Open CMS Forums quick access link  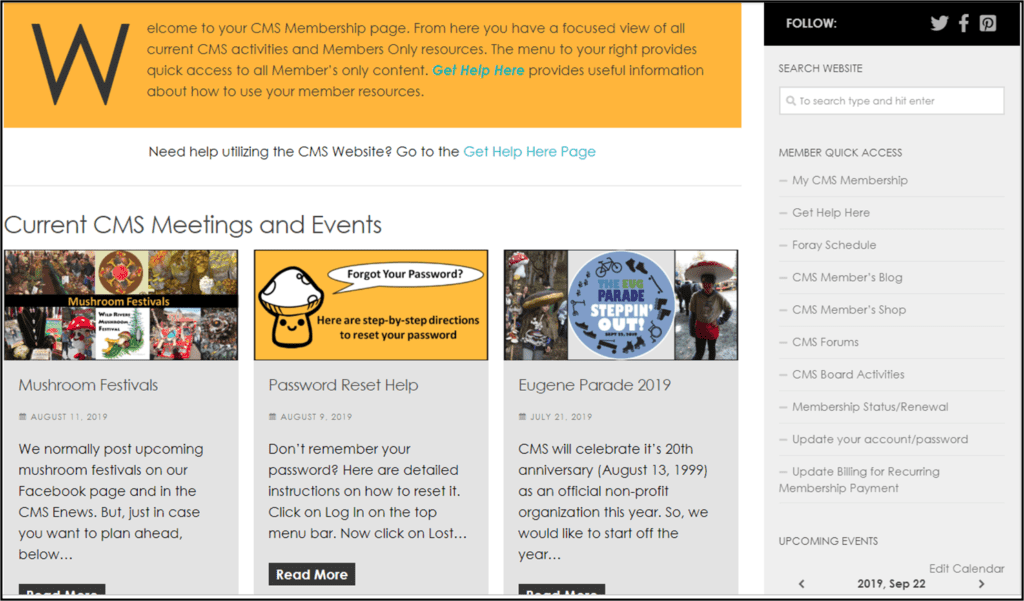click(825, 342)
